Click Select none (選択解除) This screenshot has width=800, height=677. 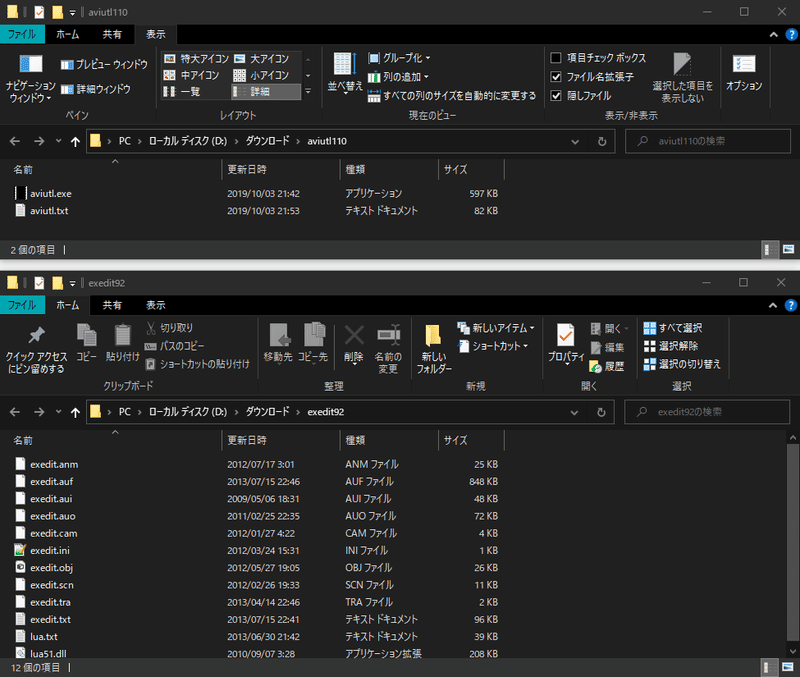pos(670,346)
